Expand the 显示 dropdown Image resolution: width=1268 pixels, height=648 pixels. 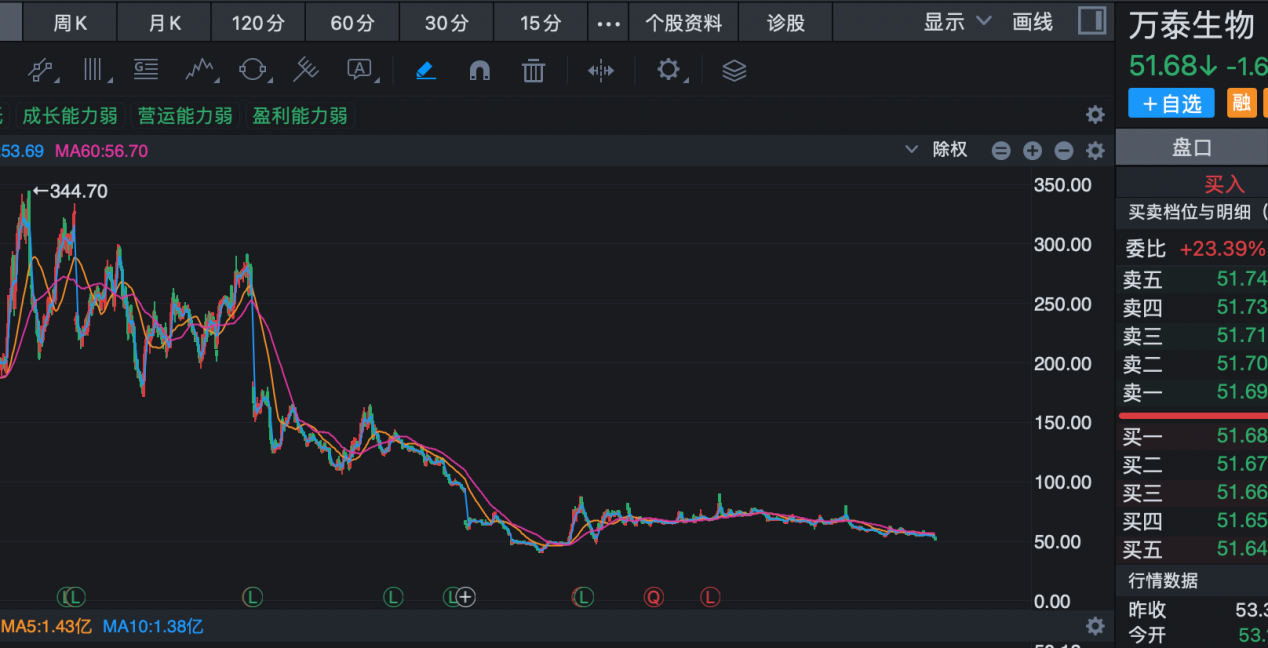point(956,22)
